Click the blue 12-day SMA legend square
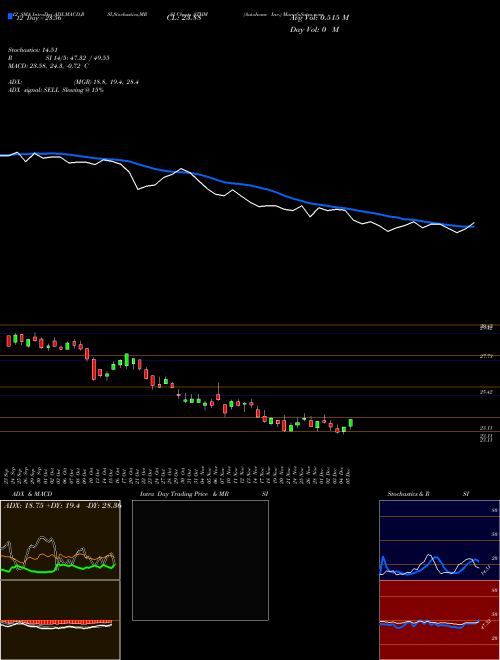 coord(10,16)
